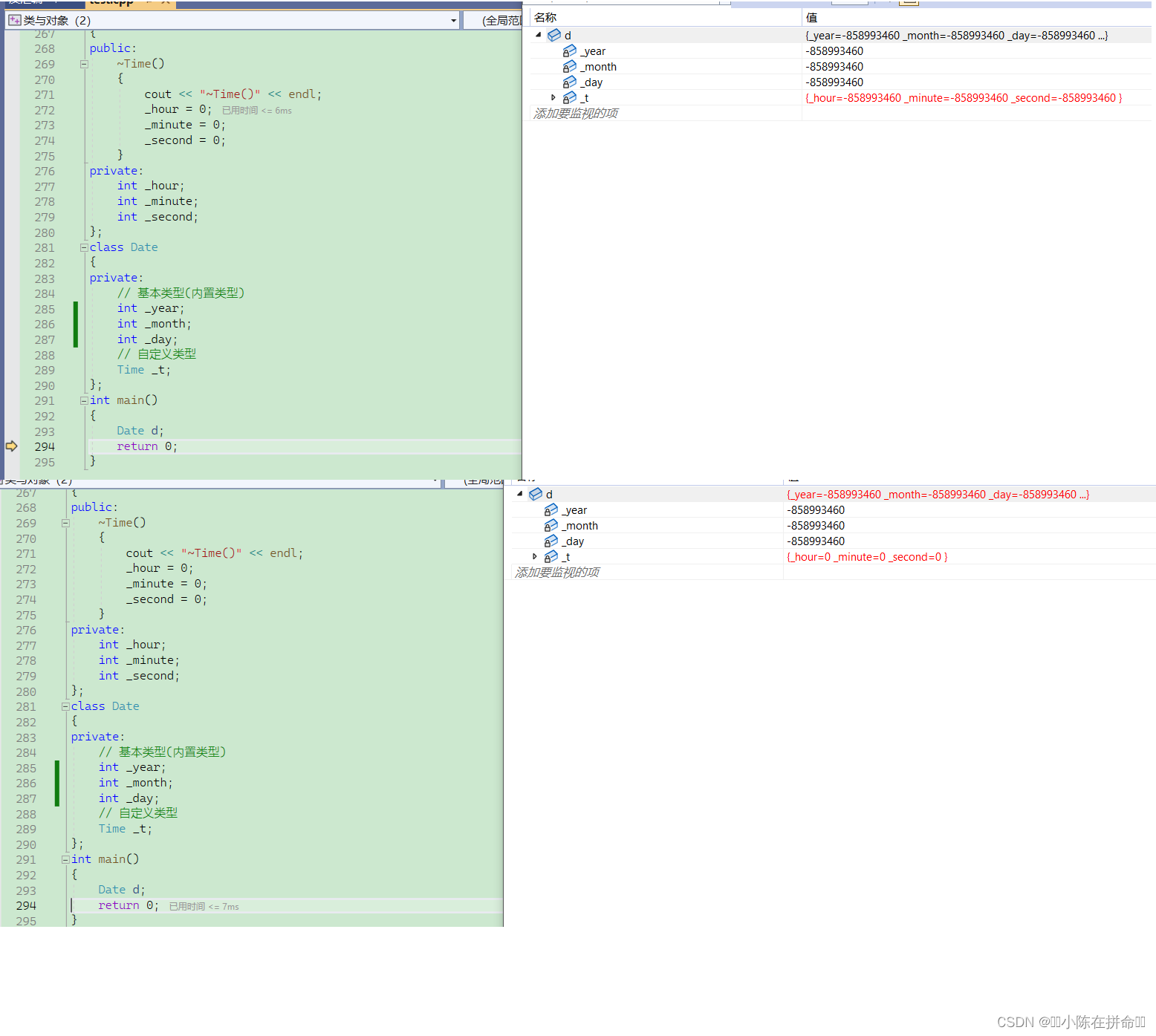Click the class icon beside 类与对象 (2)

(x=14, y=20)
